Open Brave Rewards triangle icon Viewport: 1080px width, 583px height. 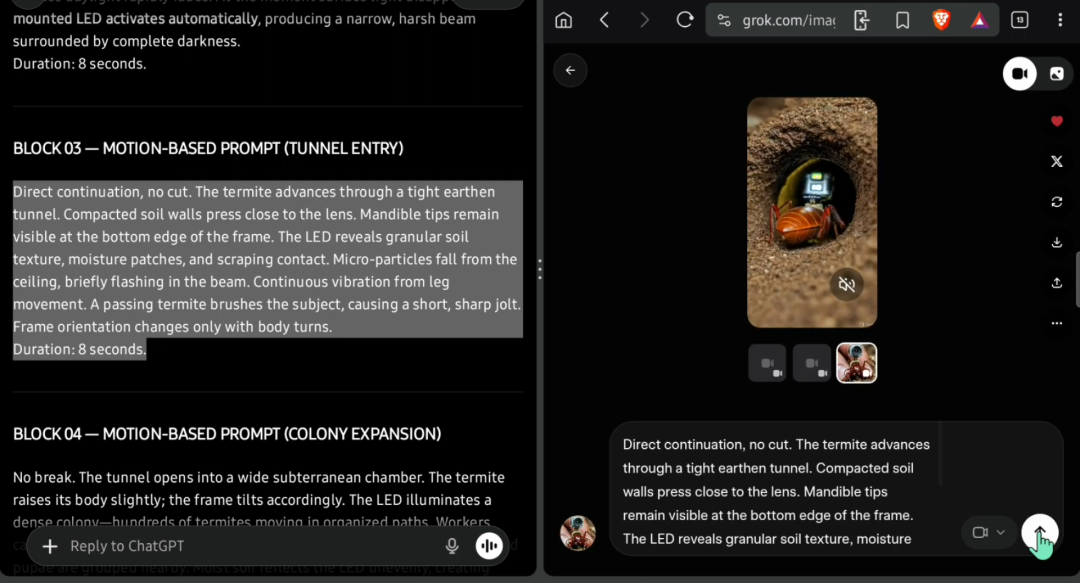tap(979, 21)
